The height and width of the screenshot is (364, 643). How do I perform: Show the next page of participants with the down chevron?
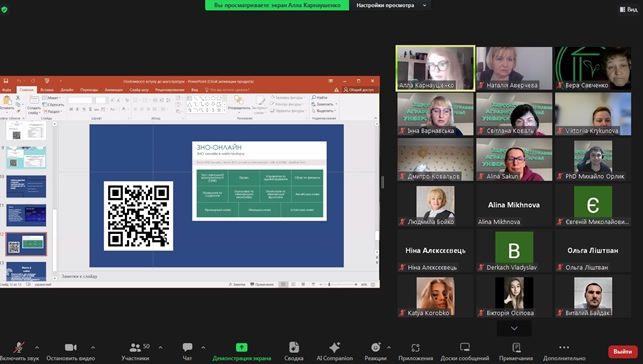click(514, 328)
